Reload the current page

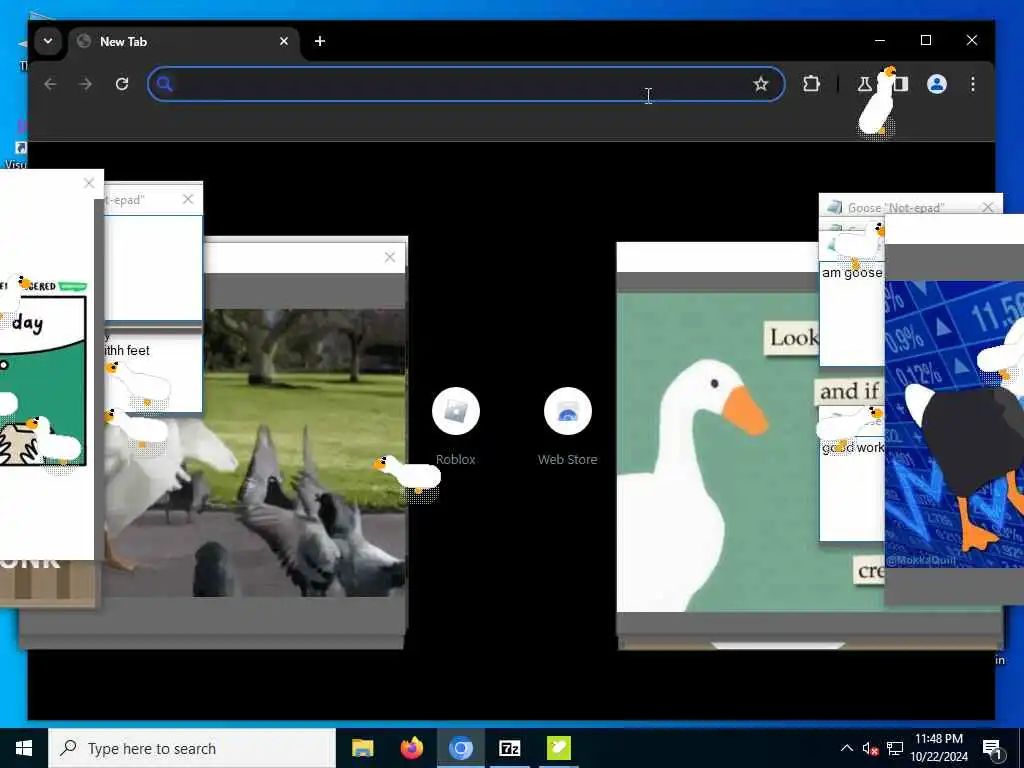[x=122, y=84]
